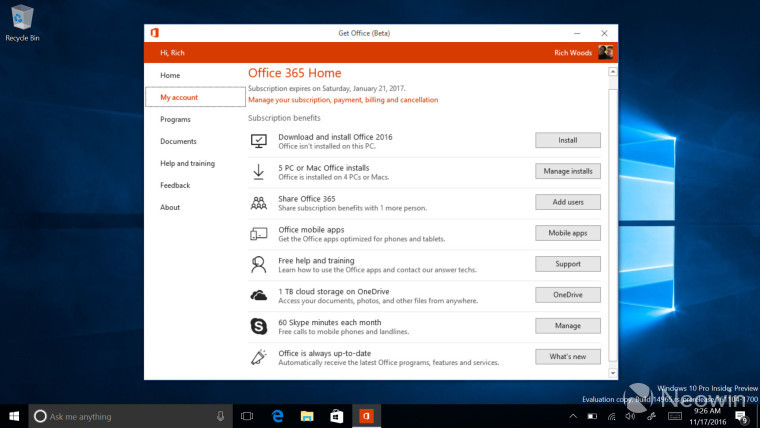This screenshot has width=760, height=428.
Task: Open the volume control in tray
Action: tap(630, 416)
